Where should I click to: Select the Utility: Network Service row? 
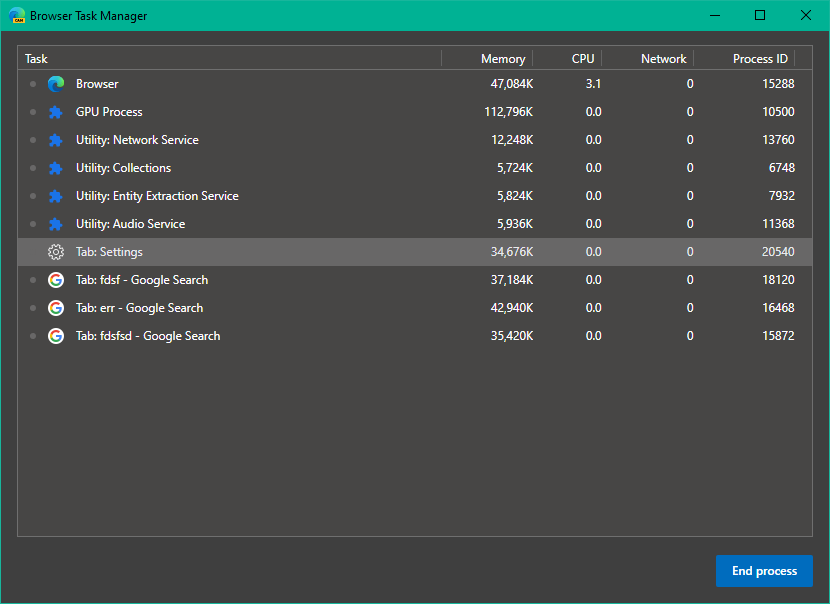click(415, 140)
